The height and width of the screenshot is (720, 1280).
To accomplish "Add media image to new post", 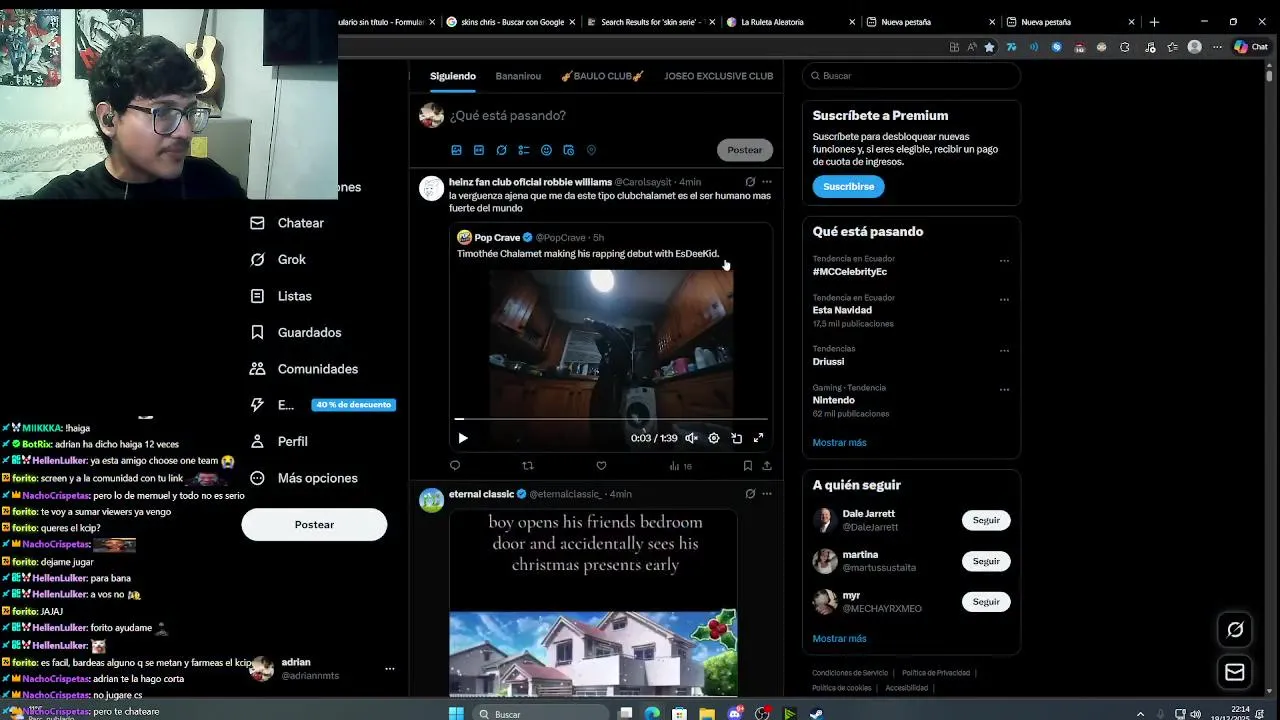I will coord(456,150).
